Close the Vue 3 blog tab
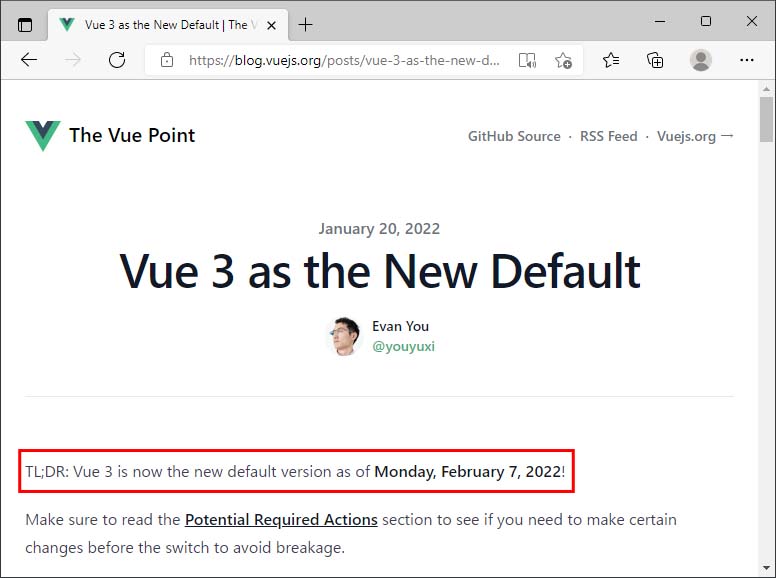The width and height of the screenshot is (776, 578). pyautogui.click(x=271, y=25)
